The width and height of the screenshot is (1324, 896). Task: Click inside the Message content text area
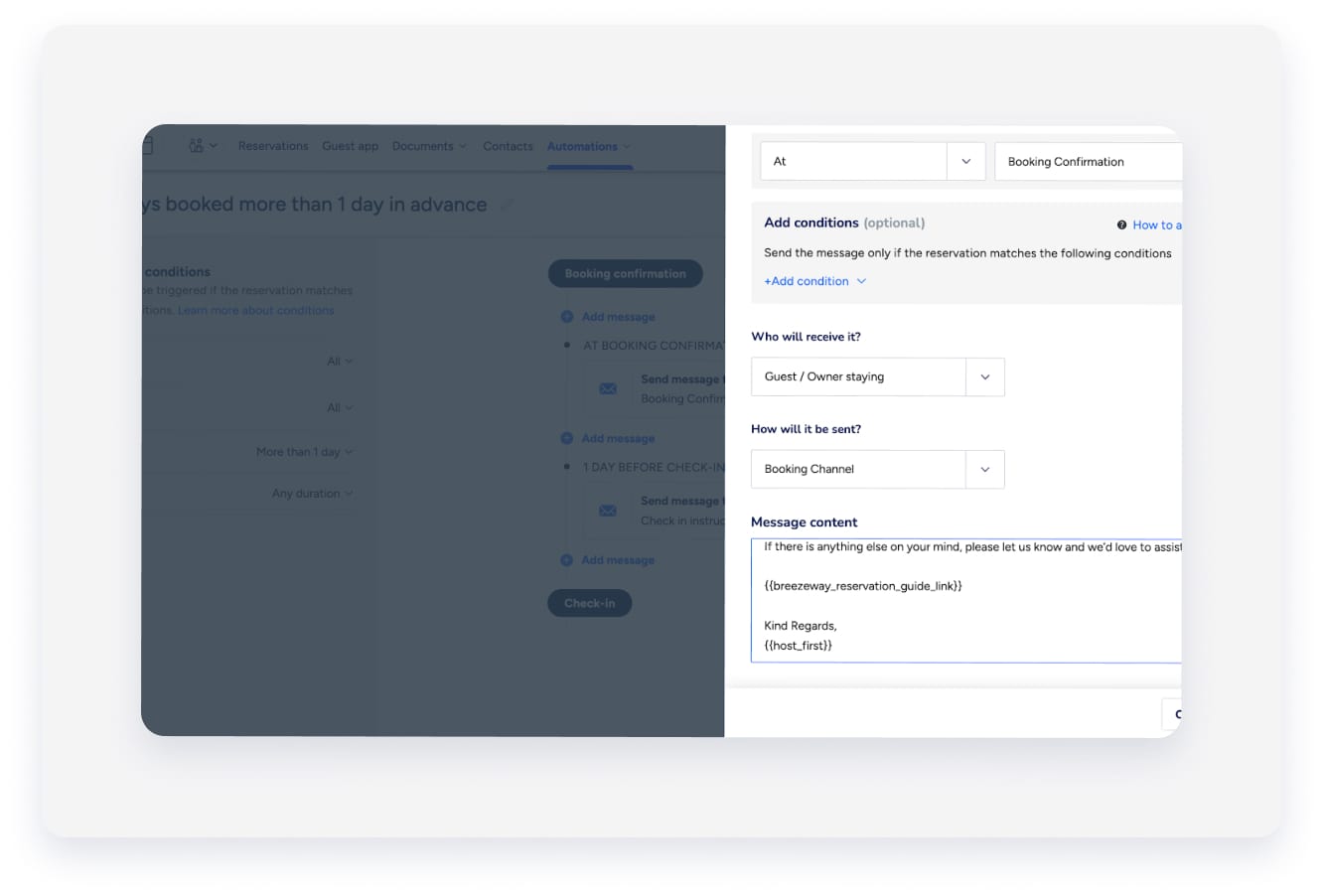pos(966,601)
